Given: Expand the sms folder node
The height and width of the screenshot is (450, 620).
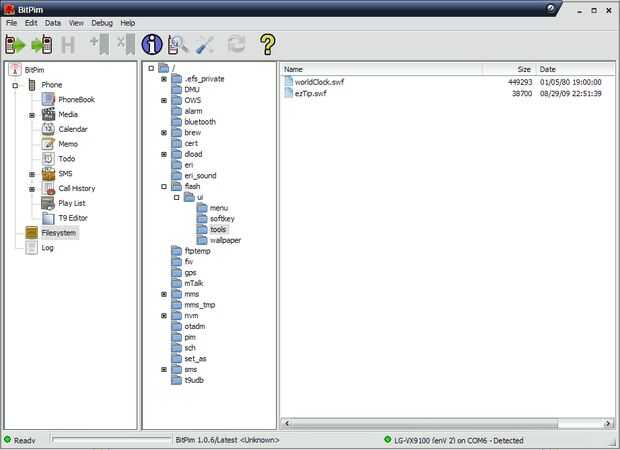Looking at the screenshot, I should 164,369.
